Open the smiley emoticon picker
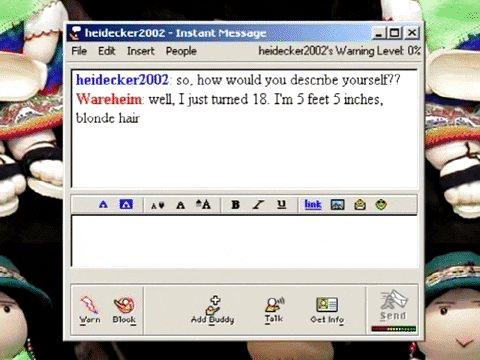 tap(381, 204)
